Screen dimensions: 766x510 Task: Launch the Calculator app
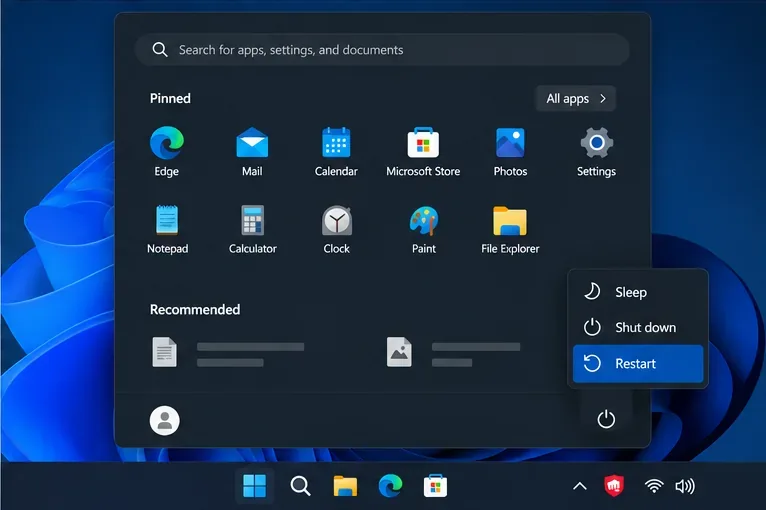coord(253,229)
